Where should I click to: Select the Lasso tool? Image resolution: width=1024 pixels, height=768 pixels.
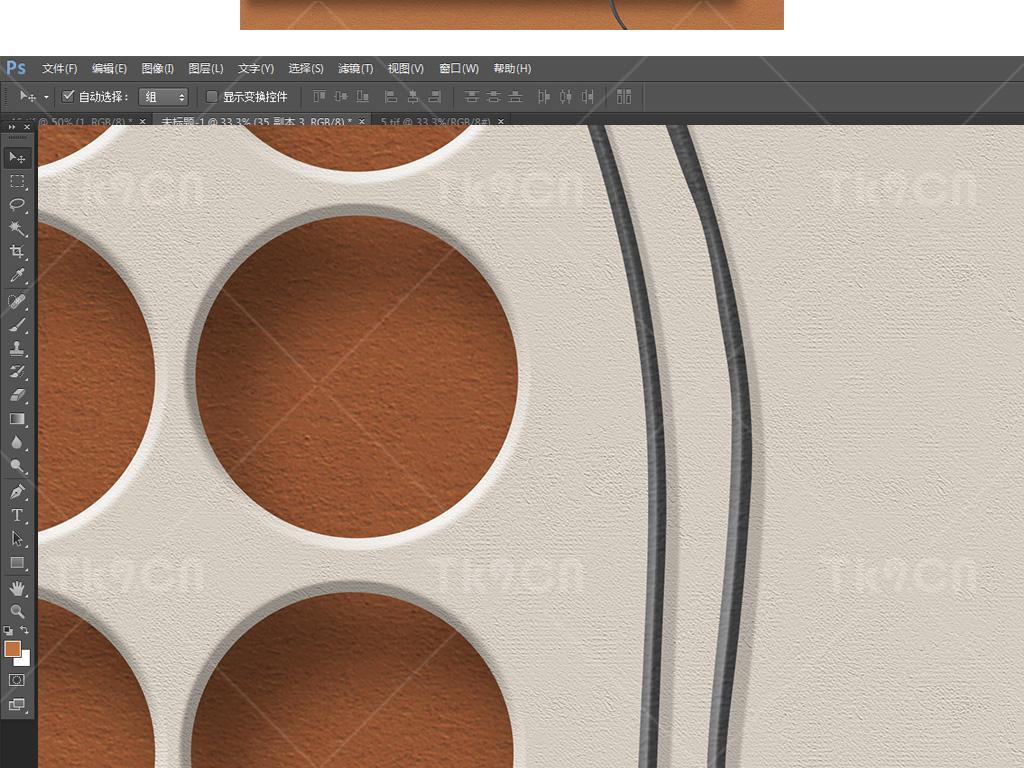click(x=17, y=204)
